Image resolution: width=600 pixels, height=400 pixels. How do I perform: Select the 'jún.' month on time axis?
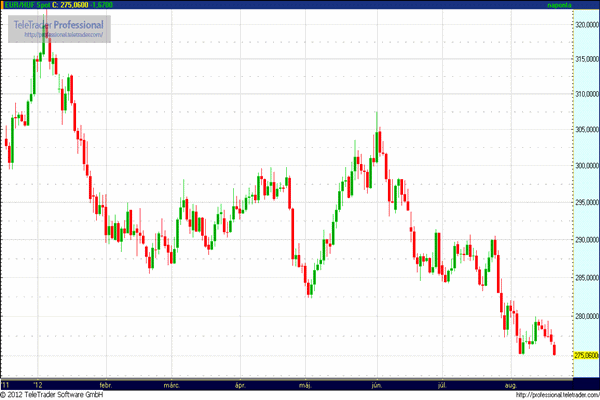pos(376,384)
